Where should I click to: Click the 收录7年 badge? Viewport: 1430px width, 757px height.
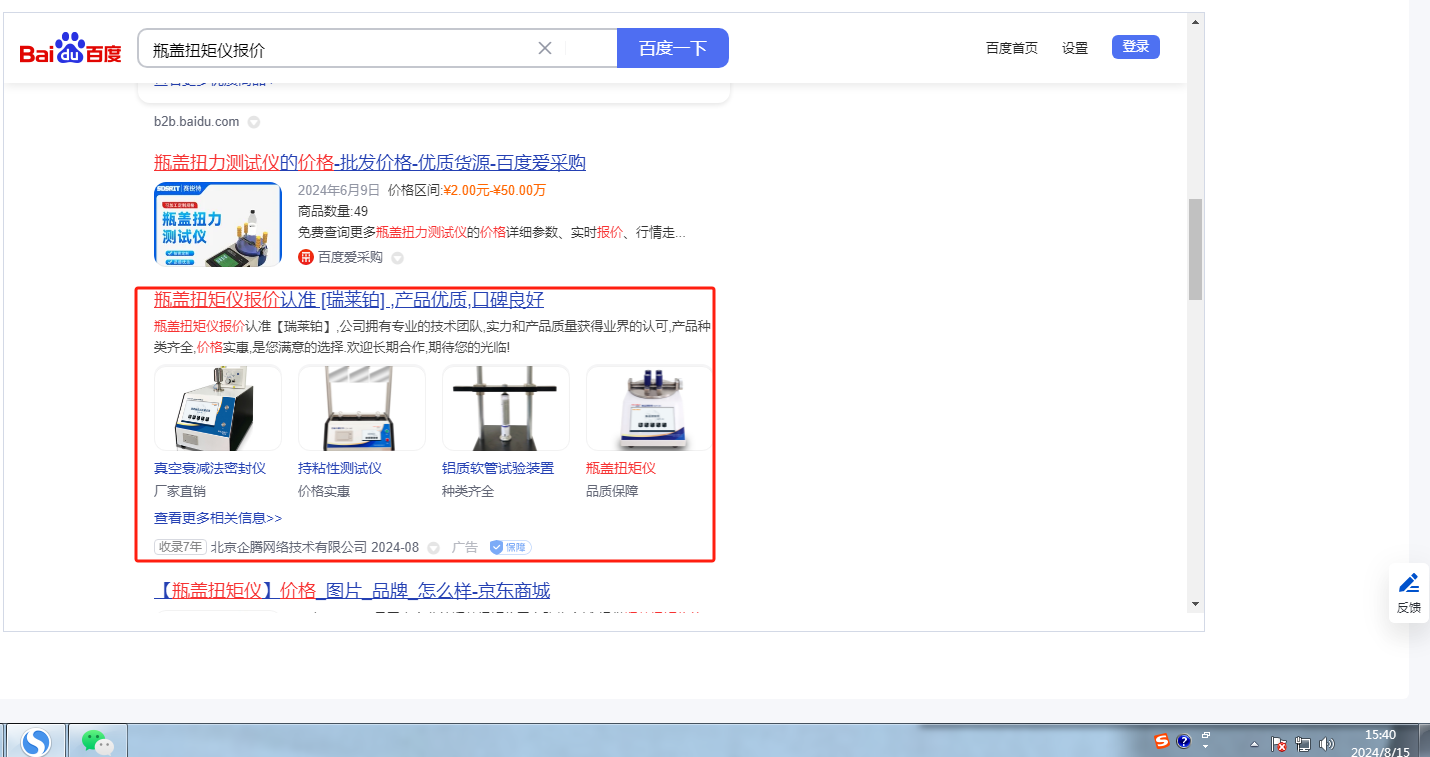(180, 547)
